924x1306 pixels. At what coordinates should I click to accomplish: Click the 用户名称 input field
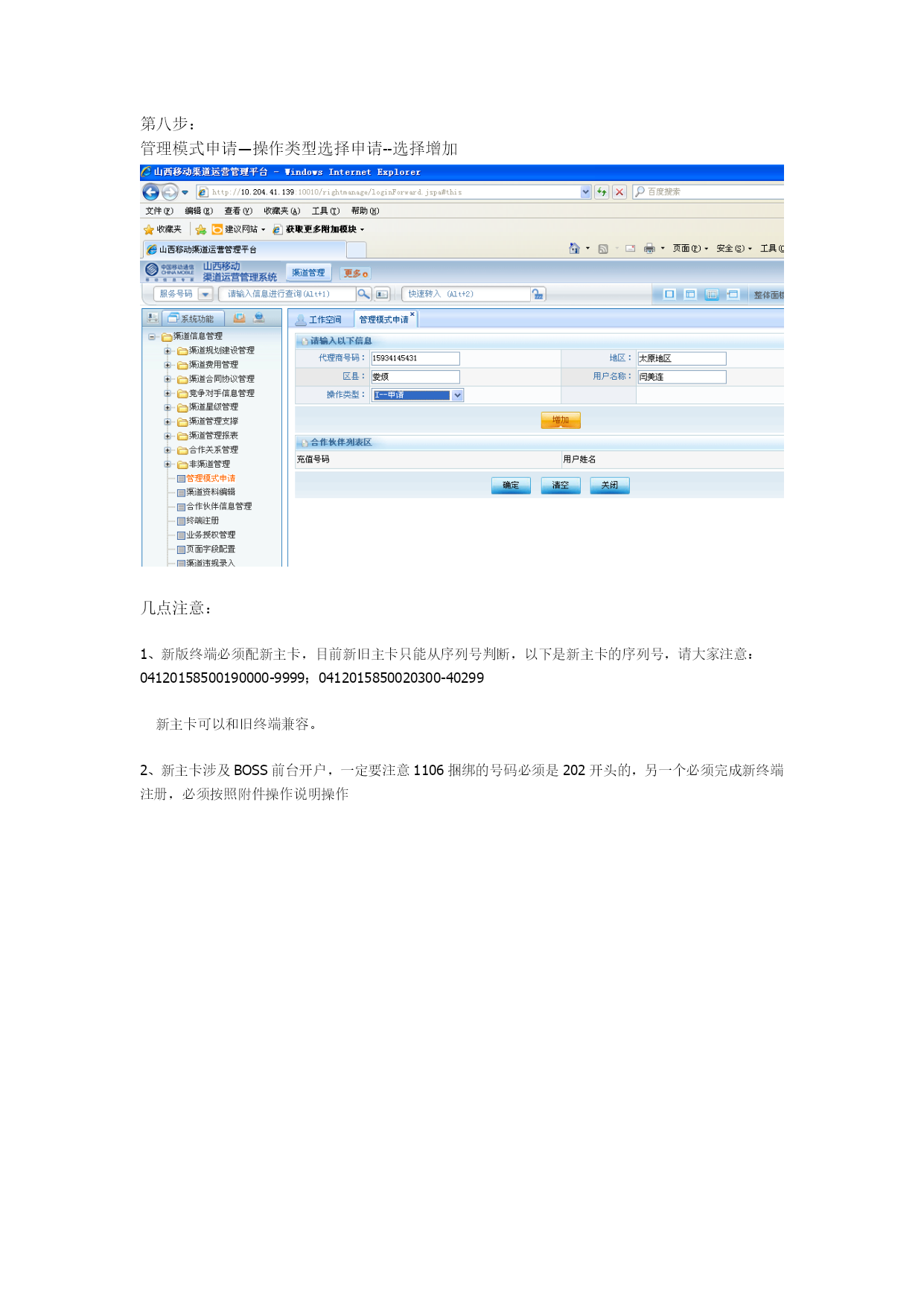pos(681,377)
